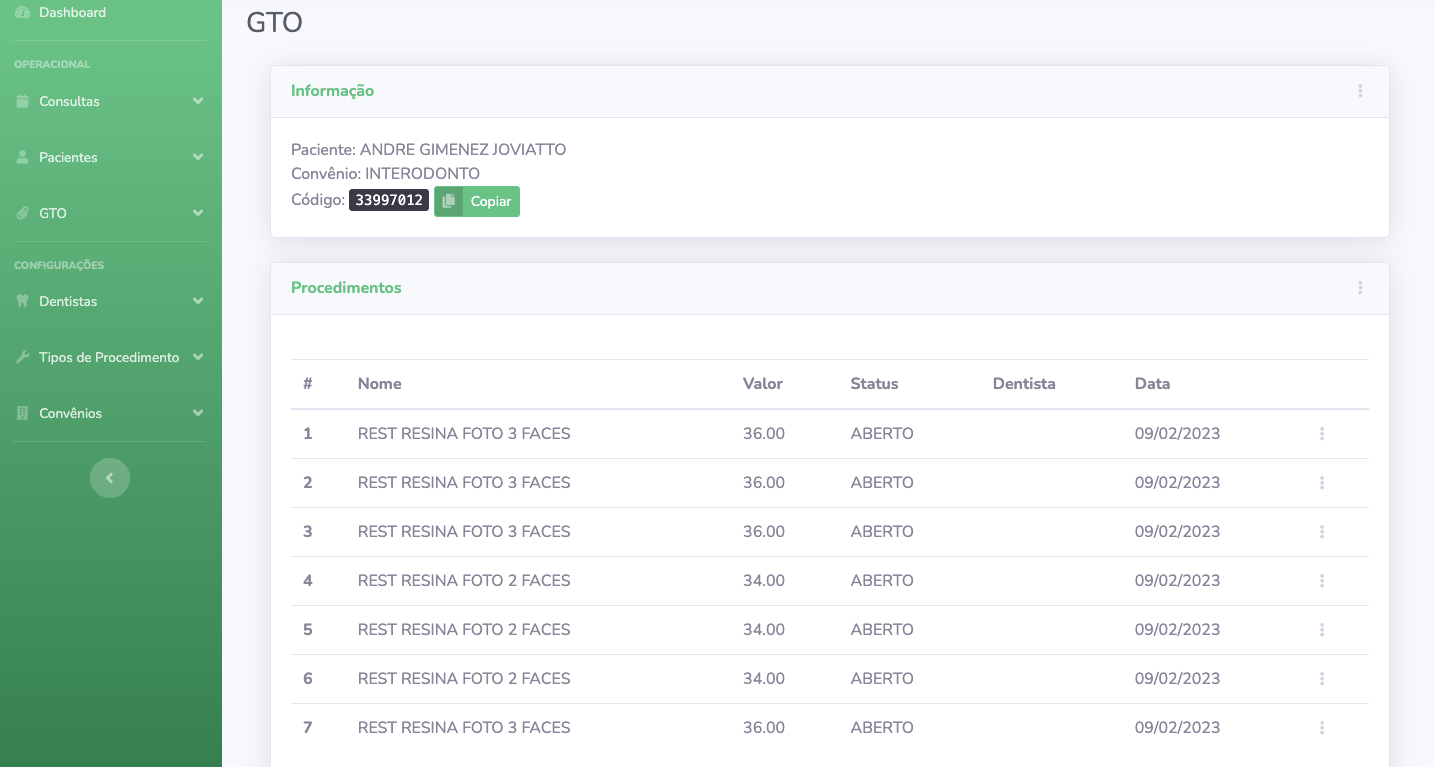Click the code badge 33997012
The image size is (1435, 767).
click(x=389, y=201)
